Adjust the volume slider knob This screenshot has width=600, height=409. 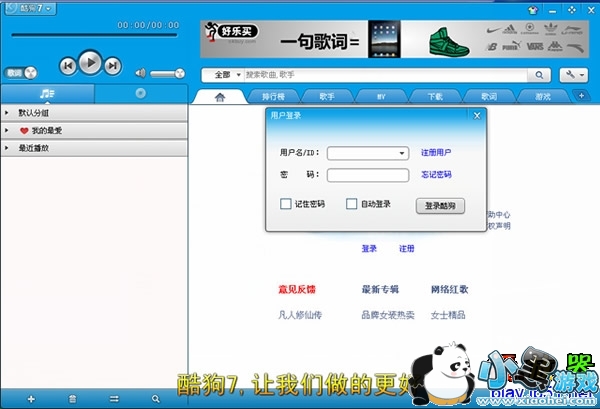click(179, 73)
